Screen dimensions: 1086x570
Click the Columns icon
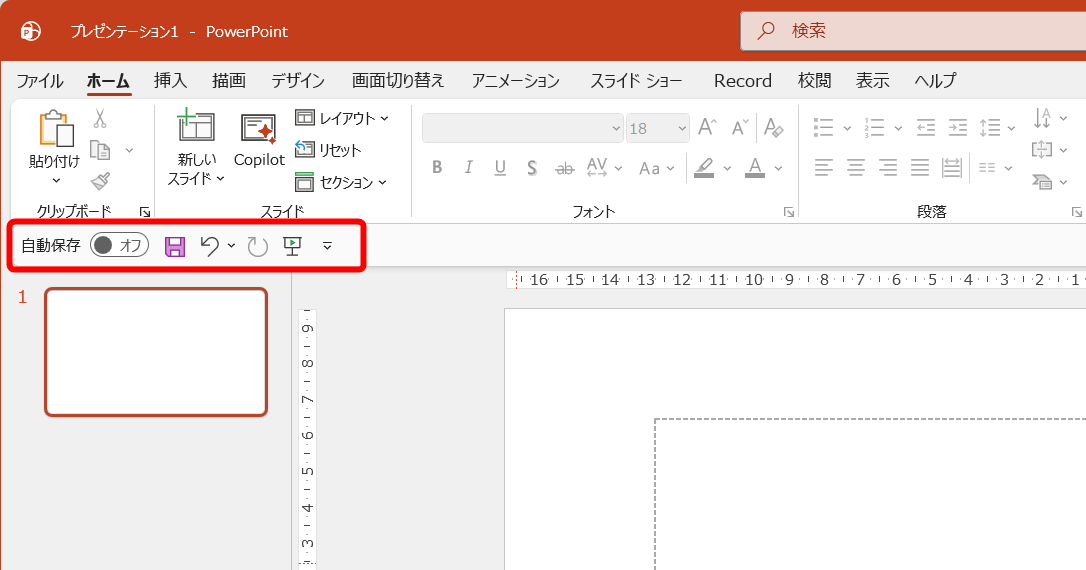[x=987, y=168]
